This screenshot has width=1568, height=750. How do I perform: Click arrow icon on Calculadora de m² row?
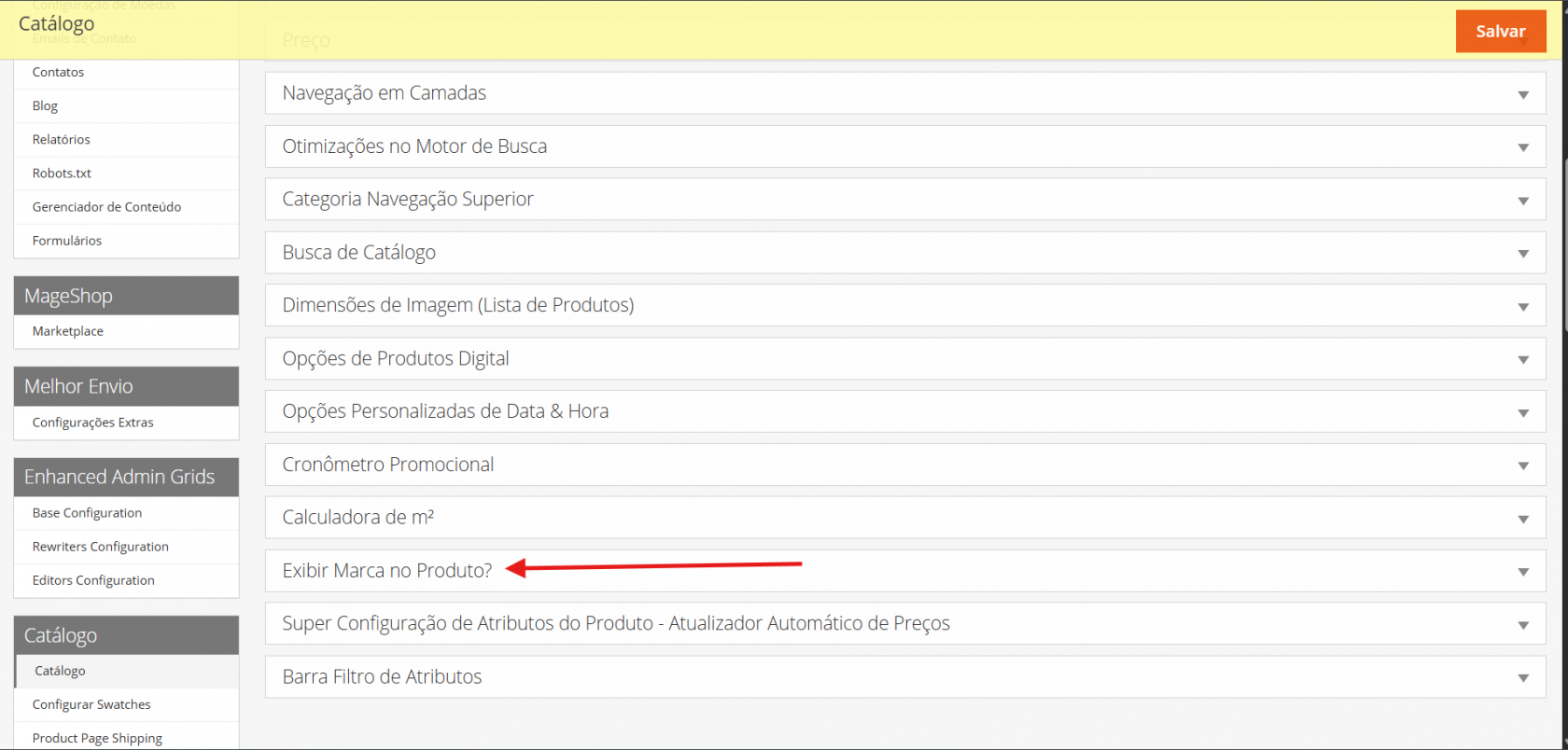pos(1522,519)
